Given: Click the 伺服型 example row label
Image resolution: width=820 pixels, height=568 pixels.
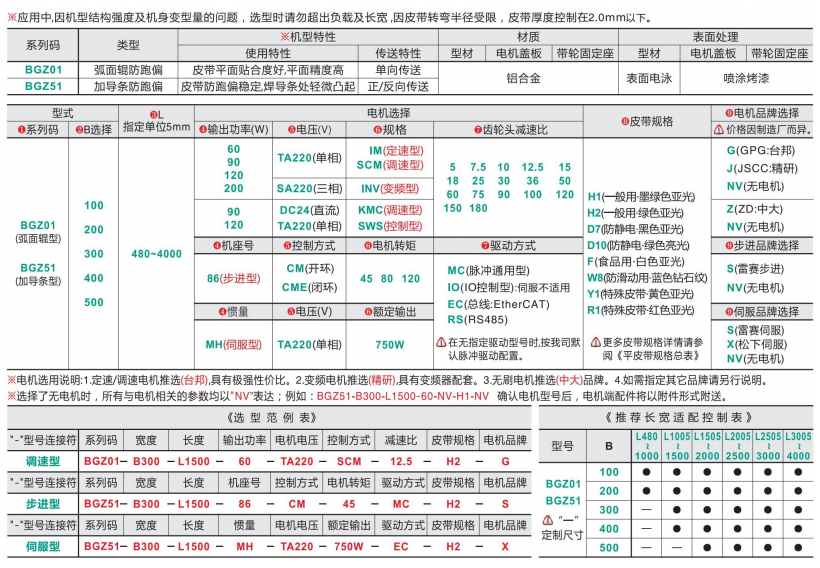Looking at the screenshot, I should click(43, 547).
